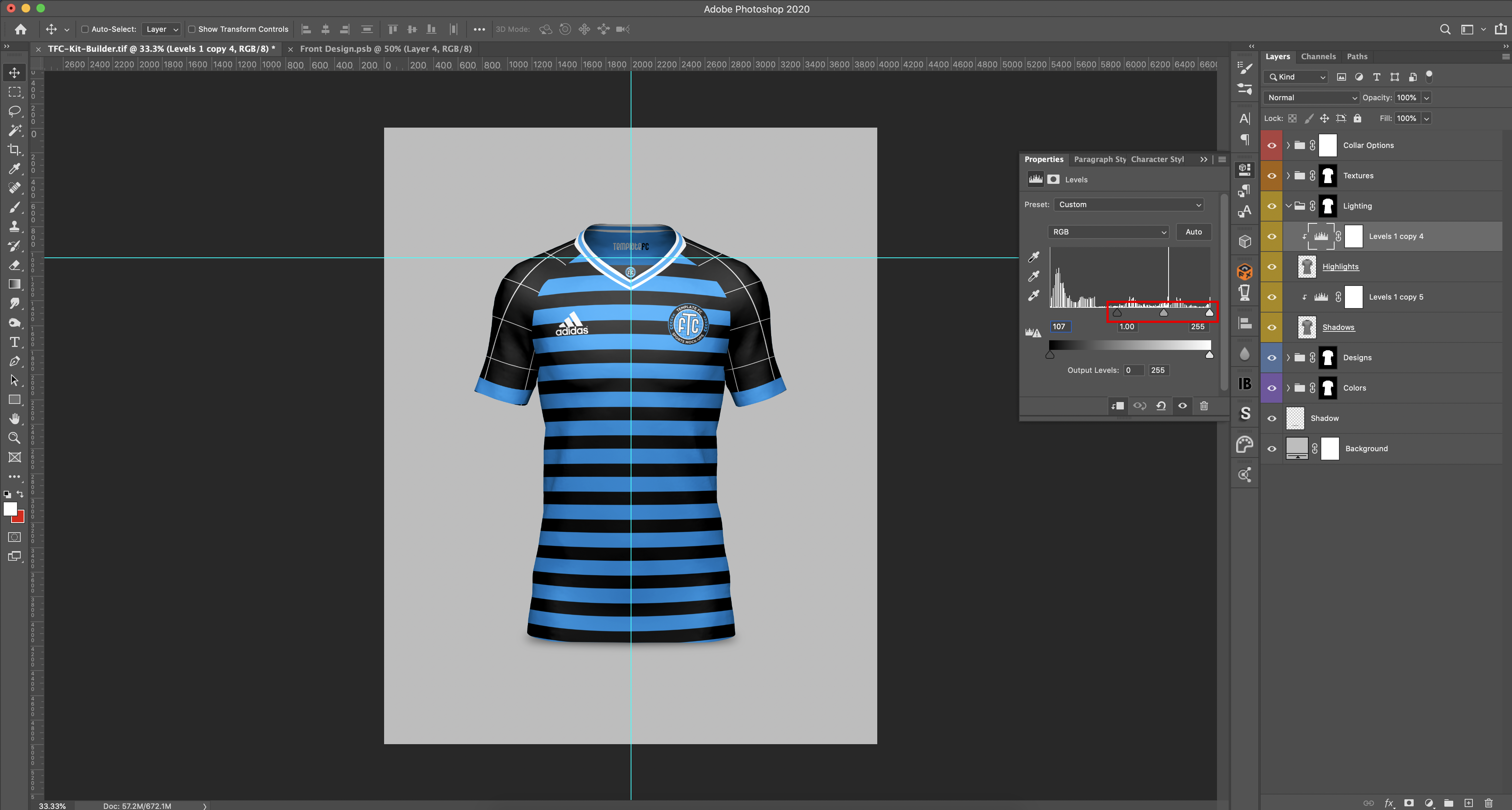The width and height of the screenshot is (1512, 810).
Task: Select the Eraser tool
Action: [15, 265]
